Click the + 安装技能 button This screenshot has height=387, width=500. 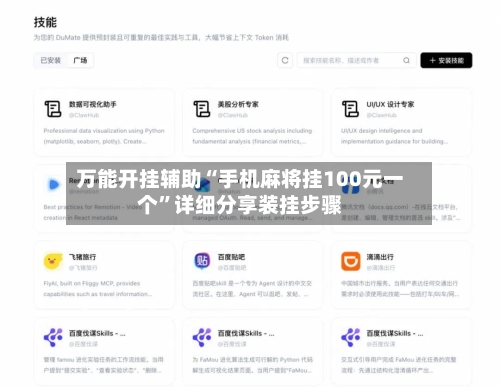pyautogui.click(x=446, y=60)
